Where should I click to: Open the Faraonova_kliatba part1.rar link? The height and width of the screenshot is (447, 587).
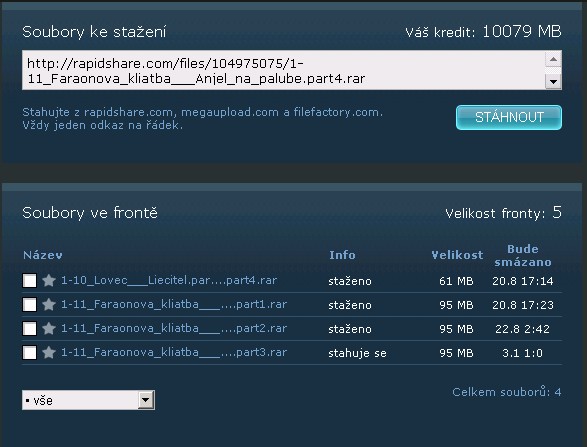tap(174, 304)
